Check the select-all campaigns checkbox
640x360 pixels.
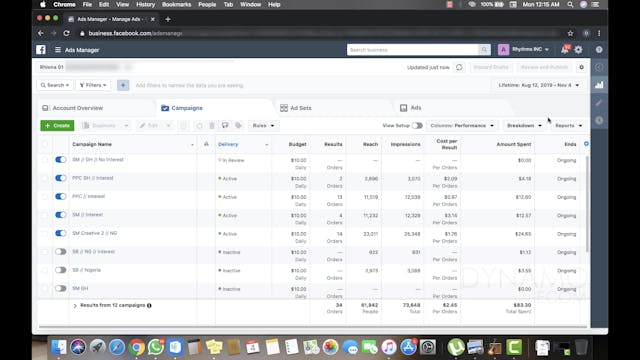(44, 144)
